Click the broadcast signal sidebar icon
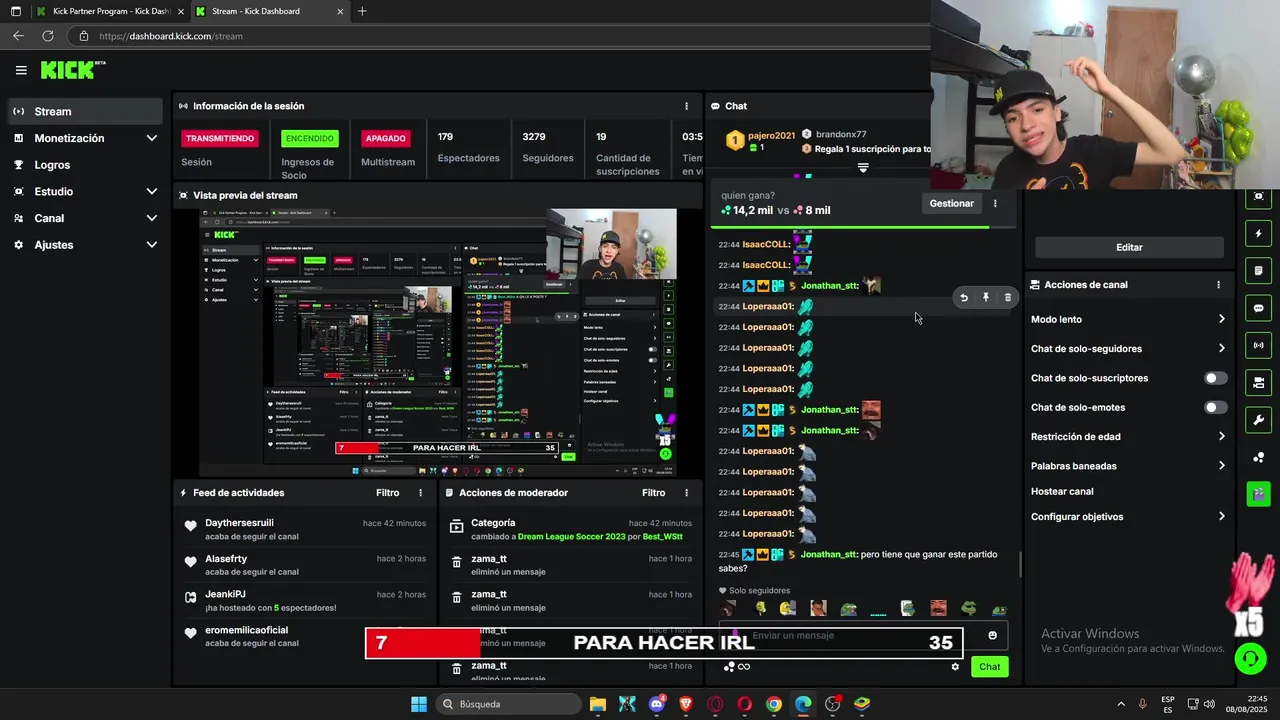The image size is (1280, 720). pyautogui.click(x=1258, y=346)
